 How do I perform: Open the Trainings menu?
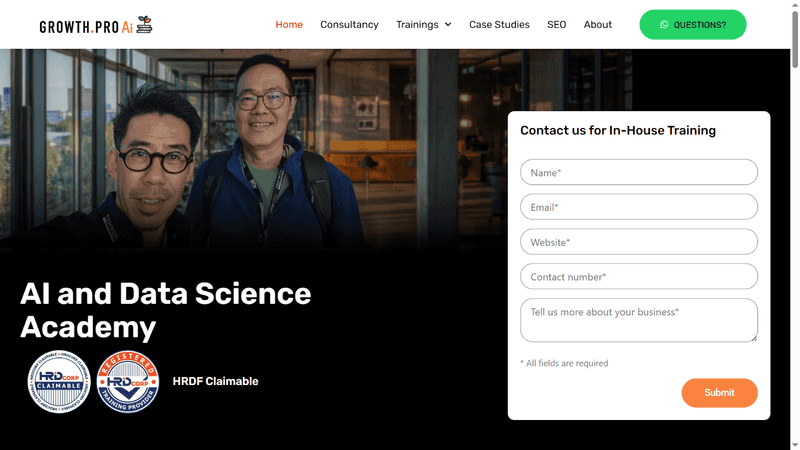point(417,25)
